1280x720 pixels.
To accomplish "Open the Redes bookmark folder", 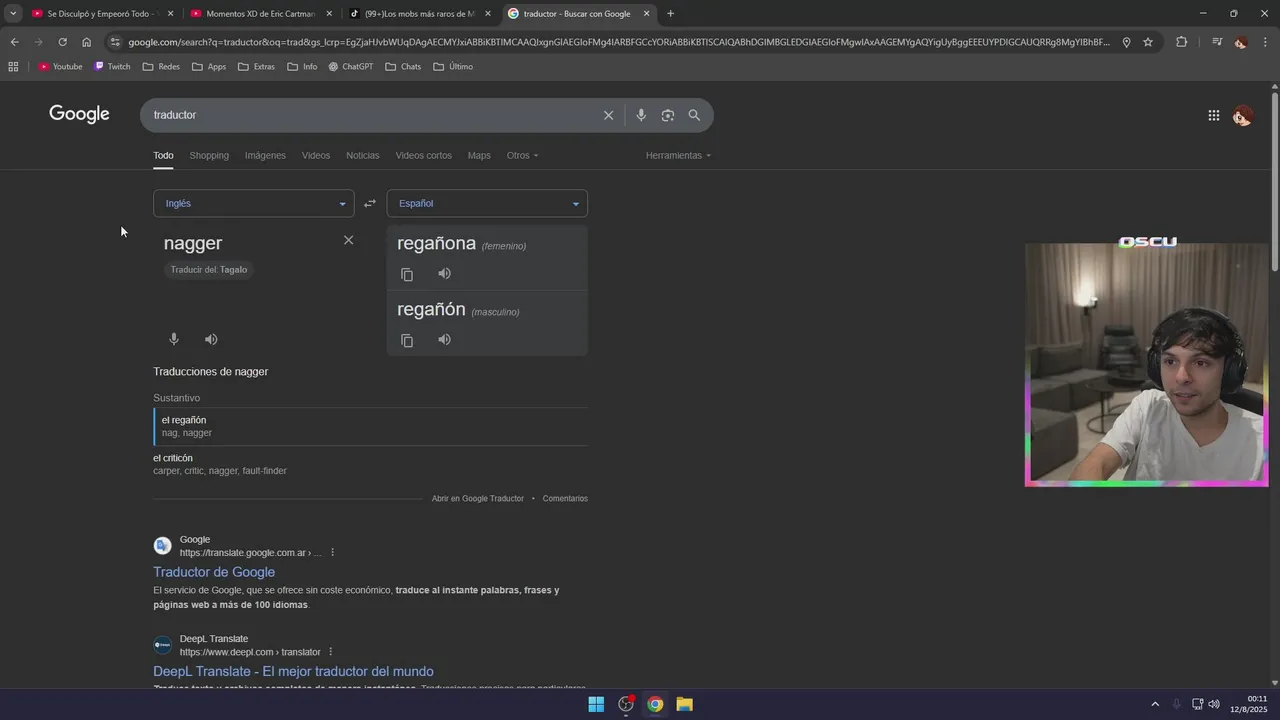I will [x=161, y=66].
